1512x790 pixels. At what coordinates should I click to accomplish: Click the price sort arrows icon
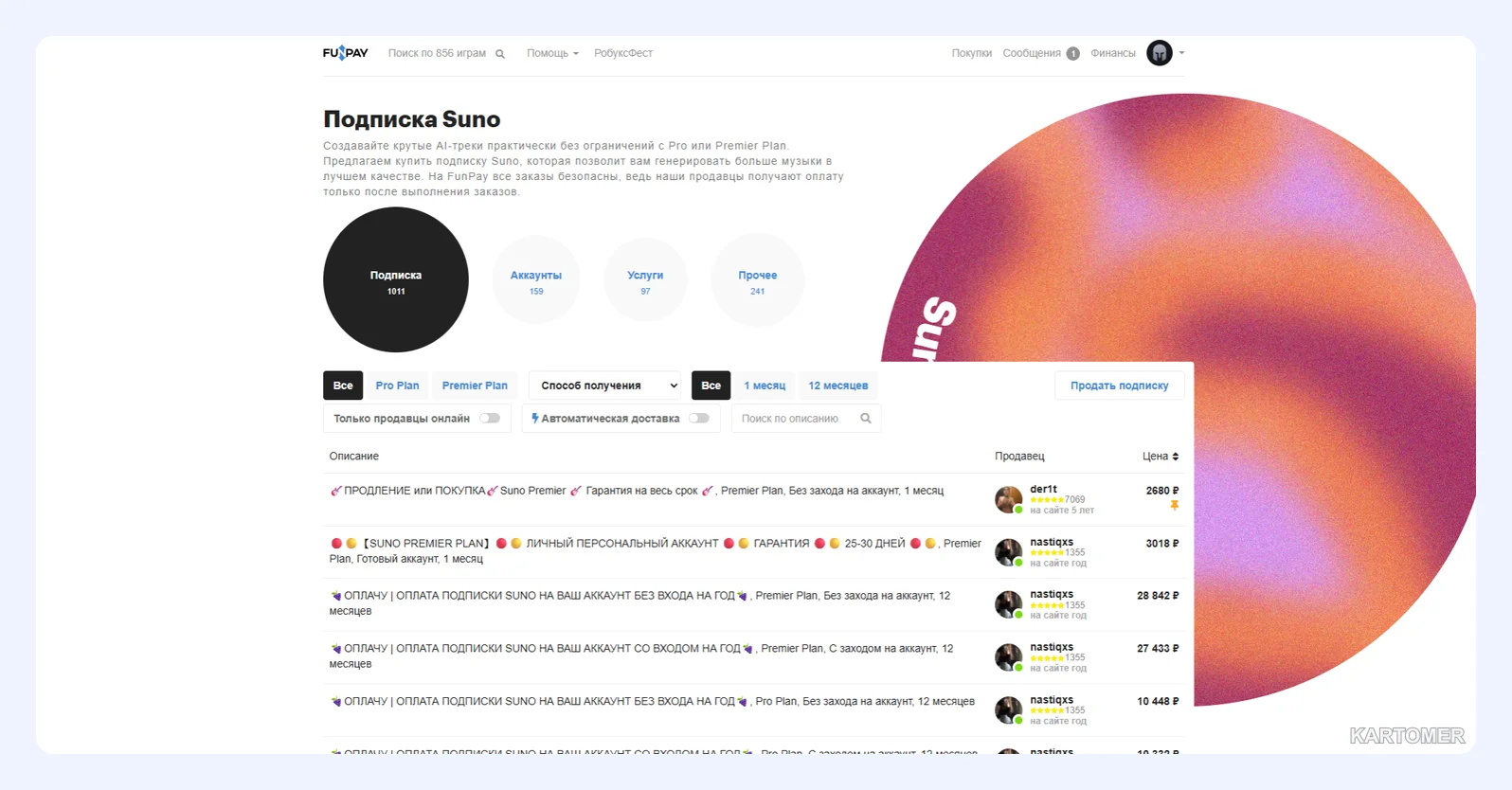tap(1176, 457)
